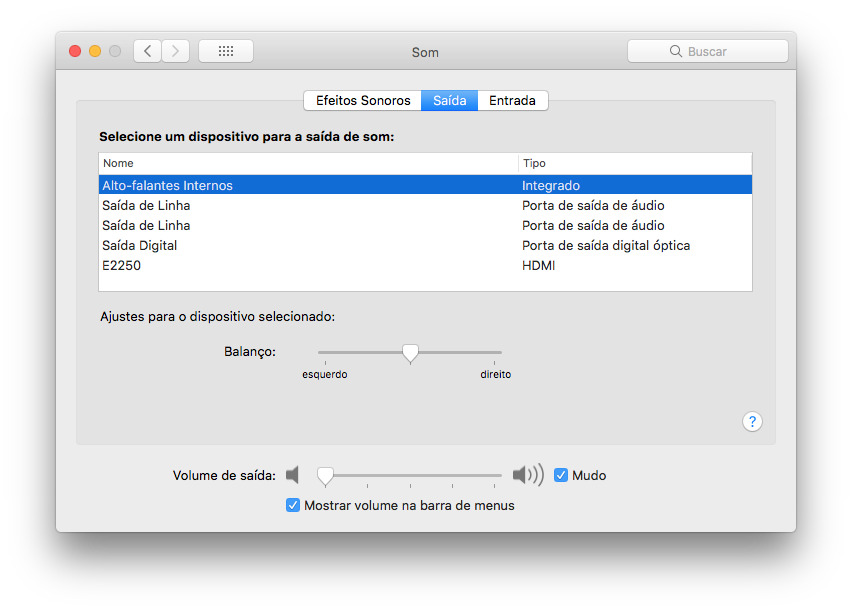This screenshot has height=612, width=852.
Task: Close the Som window with red button
Action: pos(75,51)
